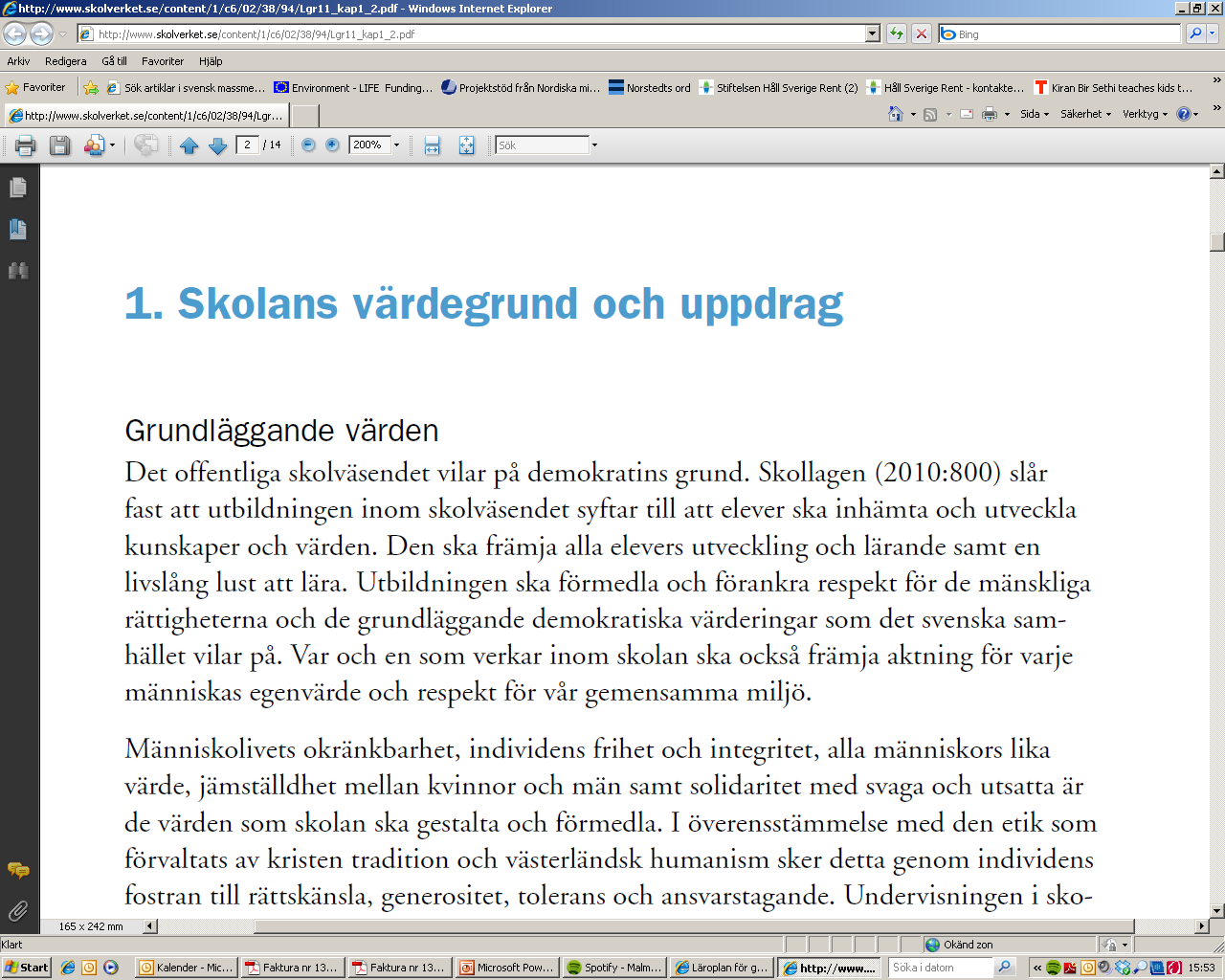
Task: Open the Verktyg dropdown menu
Action: click(1145, 114)
